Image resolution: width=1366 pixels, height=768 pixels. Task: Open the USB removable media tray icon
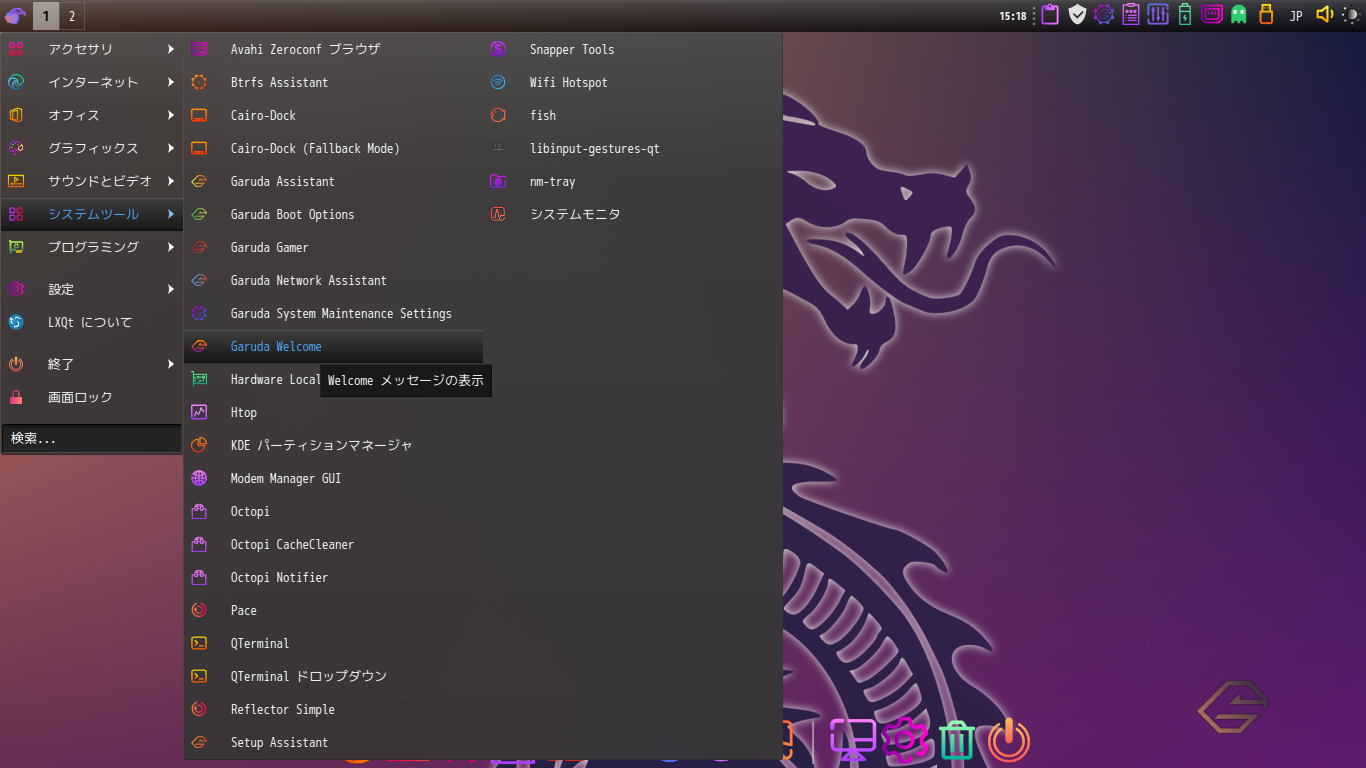click(x=1266, y=15)
